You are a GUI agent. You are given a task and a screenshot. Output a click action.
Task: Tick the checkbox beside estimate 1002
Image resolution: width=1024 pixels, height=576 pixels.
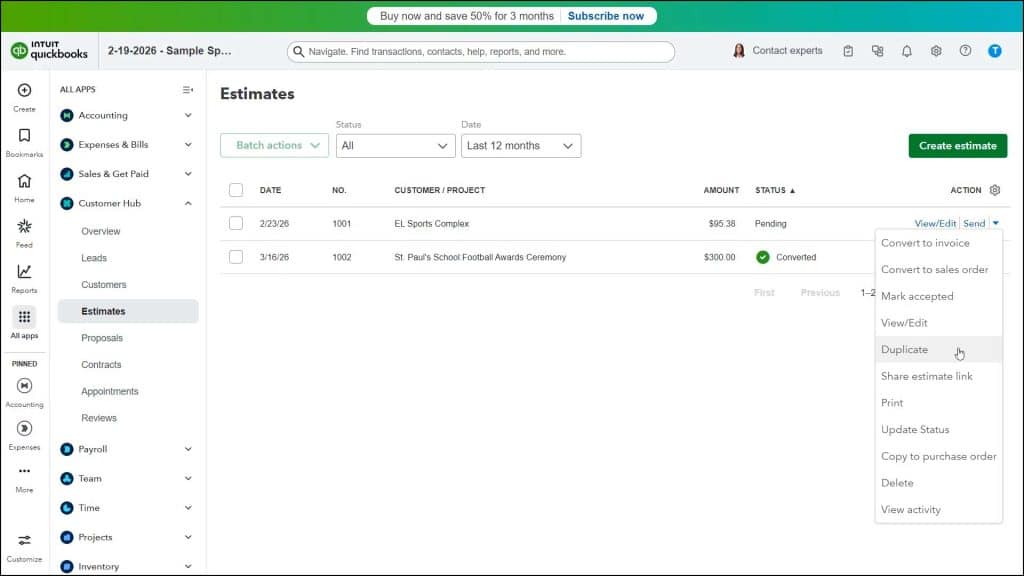pos(237,257)
